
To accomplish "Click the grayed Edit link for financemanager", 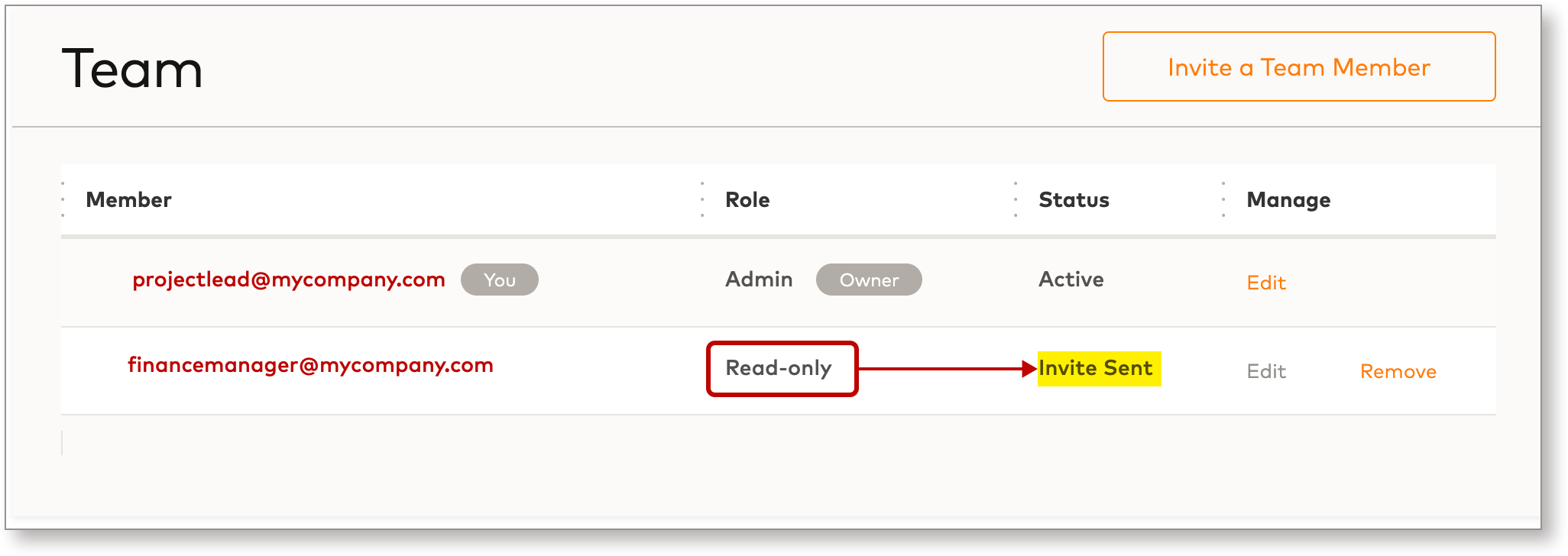I will [1265, 371].
